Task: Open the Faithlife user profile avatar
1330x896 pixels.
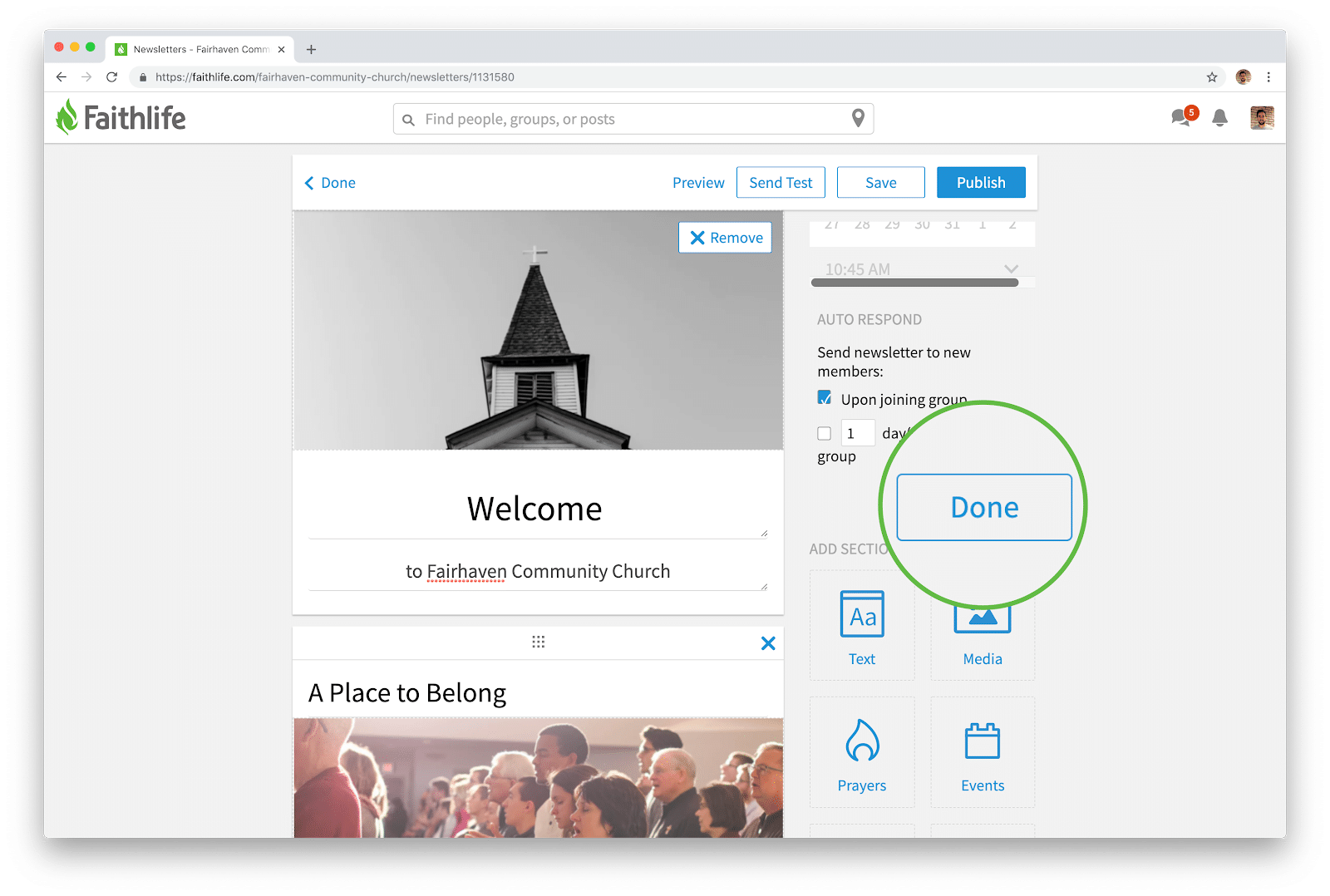Action: [x=1262, y=118]
